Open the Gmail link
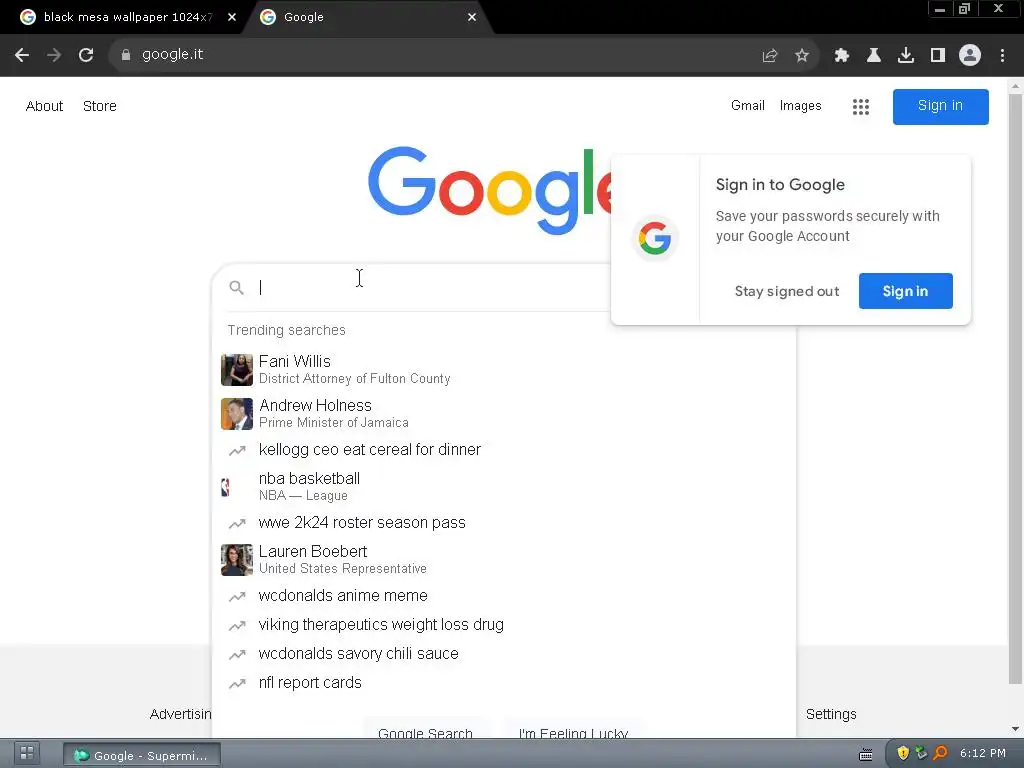The height and width of the screenshot is (768, 1024). (748, 106)
